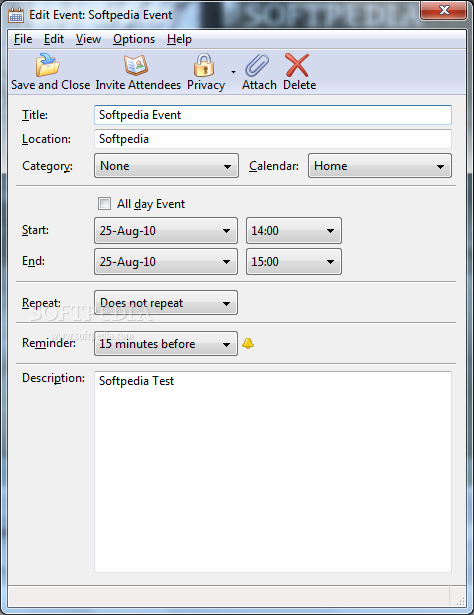The height and width of the screenshot is (615, 474).
Task: Open the View menu
Action: tap(88, 39)
